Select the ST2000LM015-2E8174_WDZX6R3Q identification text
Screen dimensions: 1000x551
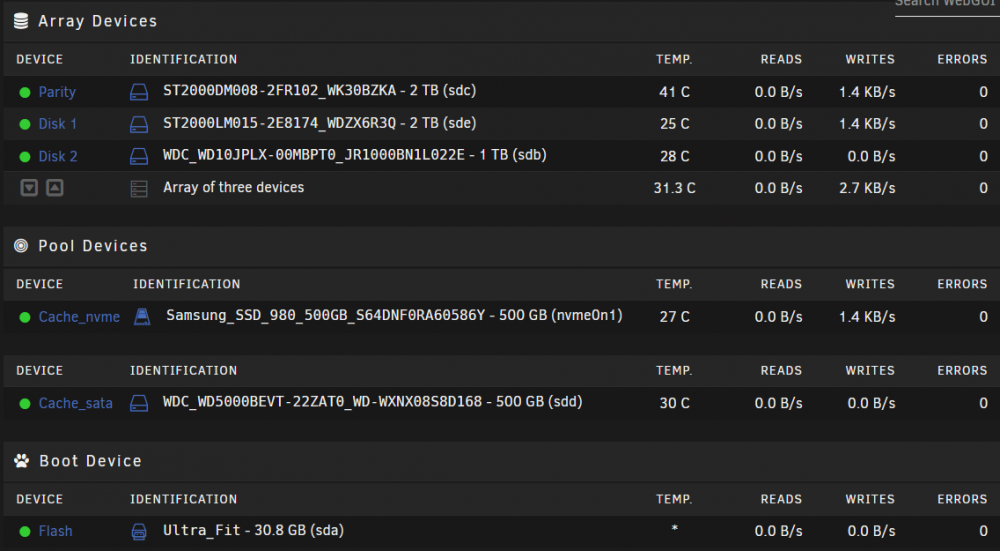point(279,123)
